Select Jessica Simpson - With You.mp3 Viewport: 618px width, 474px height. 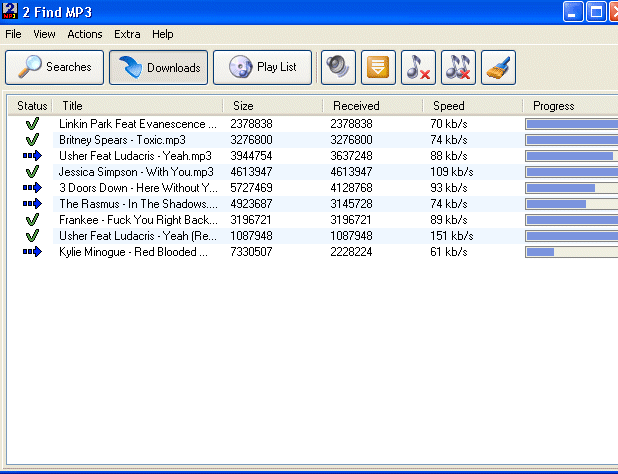click(x=136, y=172)
